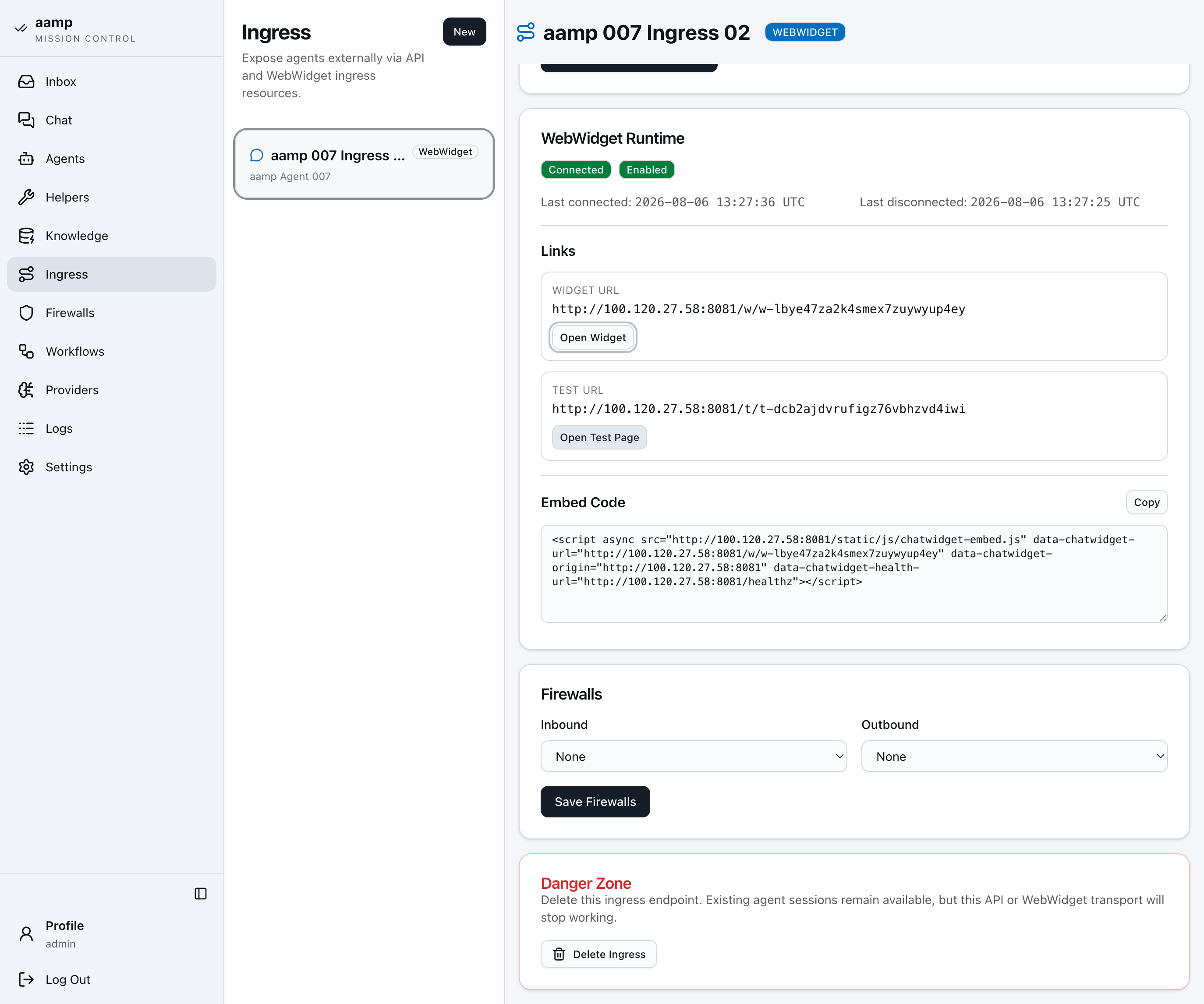Click the Workflows nodes icon
Image resolution: width=1204 pixels, height=1004 pixels.
(x=26, y=351)
